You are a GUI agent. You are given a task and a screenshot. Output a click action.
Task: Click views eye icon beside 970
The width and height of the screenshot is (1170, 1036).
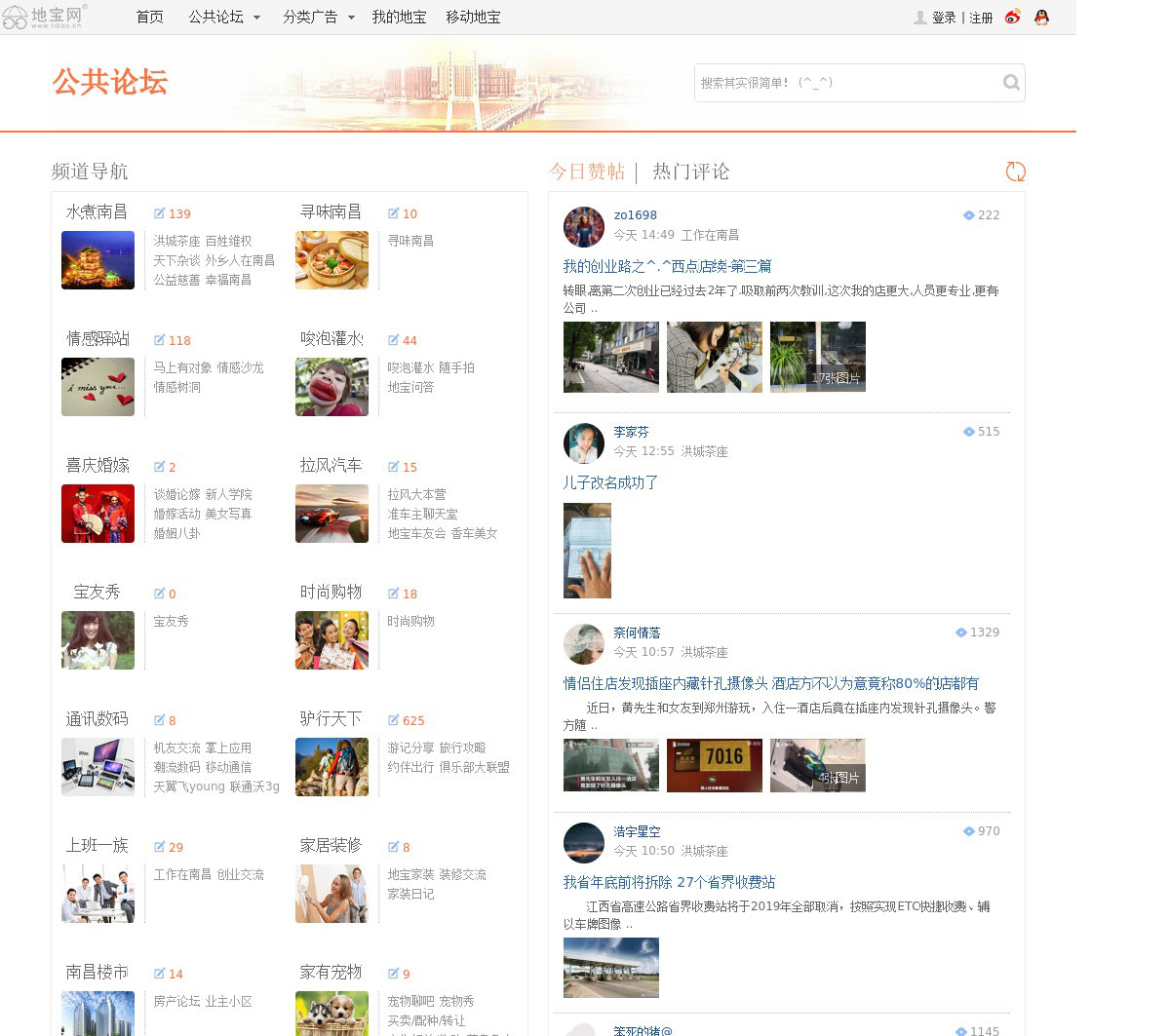pos(969,831)
